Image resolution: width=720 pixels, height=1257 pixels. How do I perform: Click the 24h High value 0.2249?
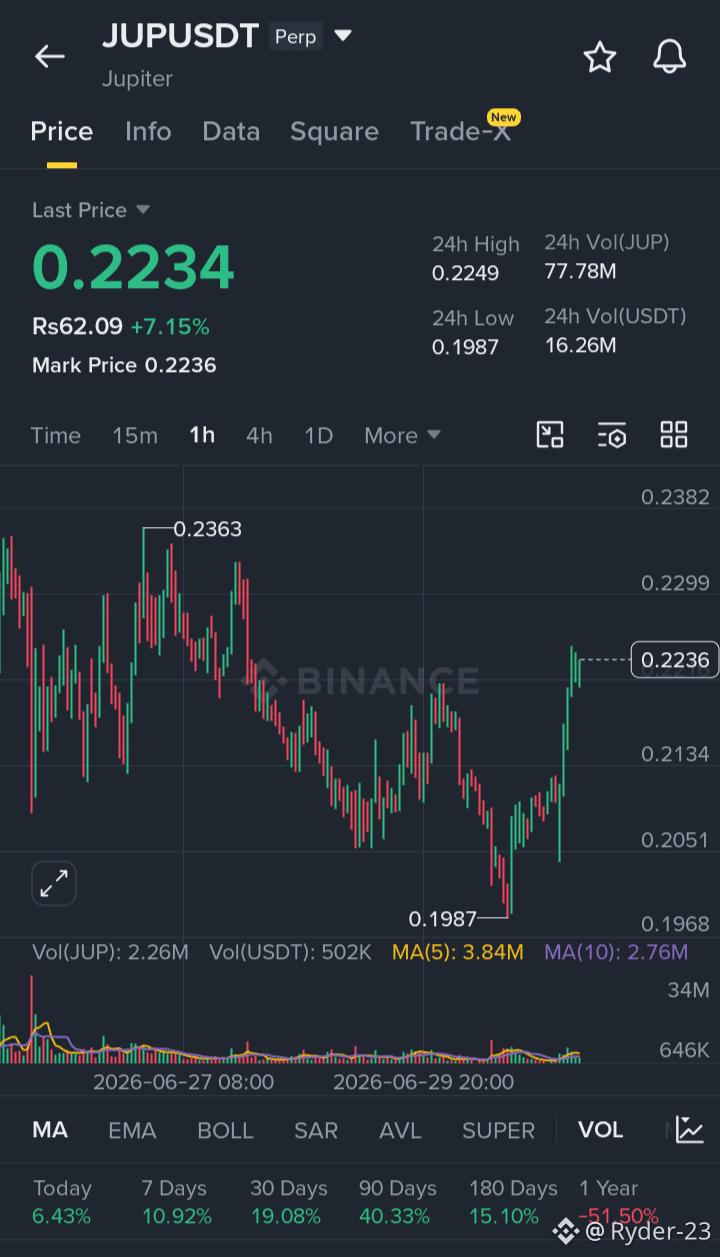[465, 273]
